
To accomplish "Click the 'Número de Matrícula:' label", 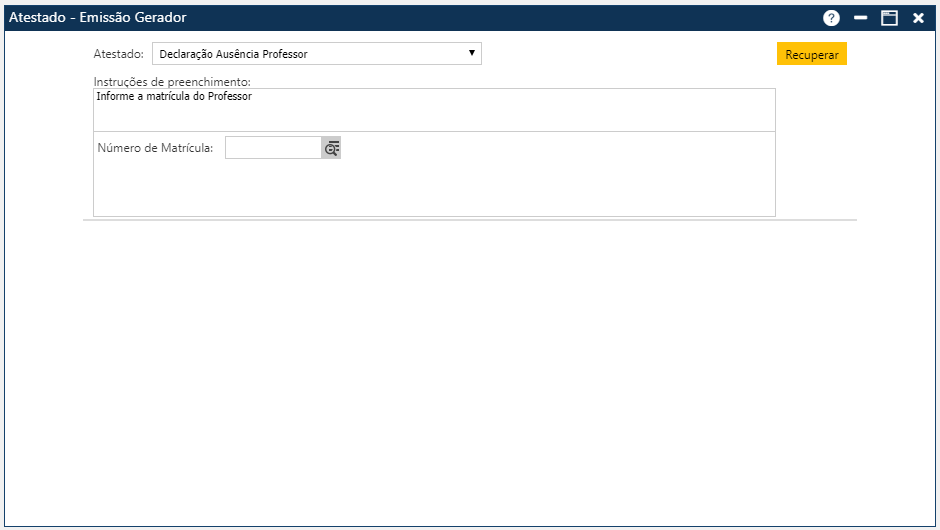I will pyautogui.click(x=155, y=148).
